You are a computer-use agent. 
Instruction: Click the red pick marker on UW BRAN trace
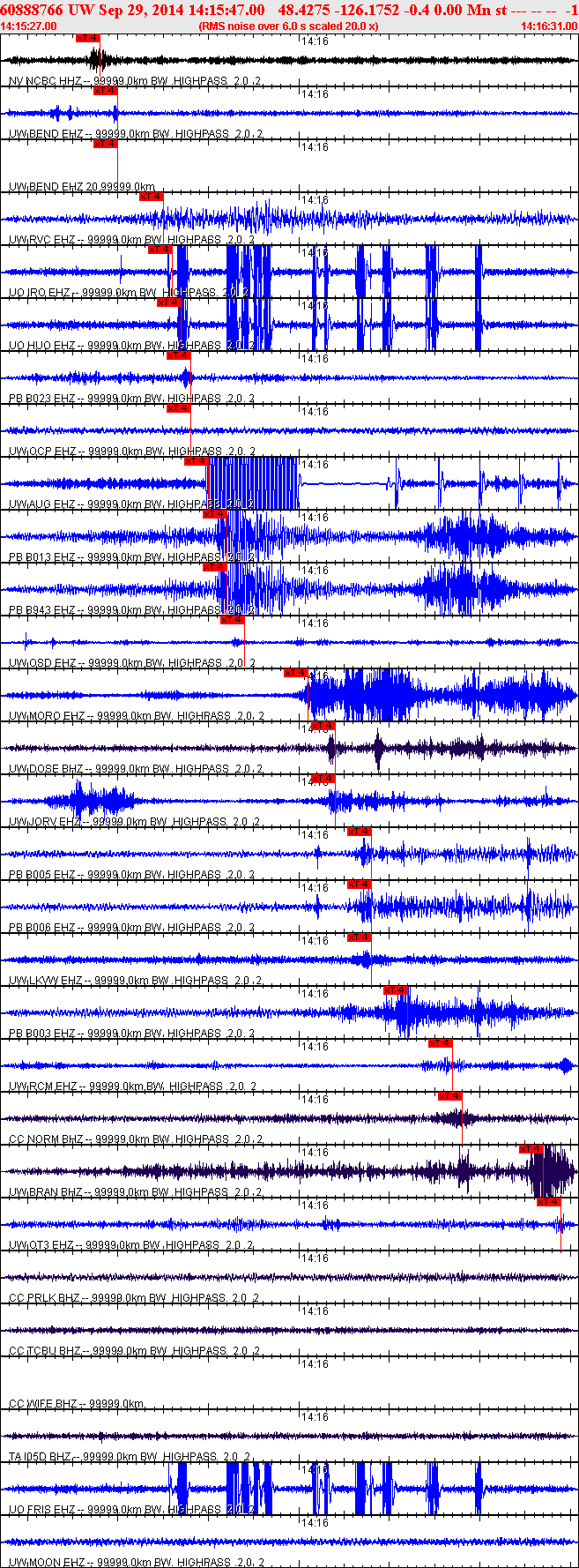coord(531,1149)
